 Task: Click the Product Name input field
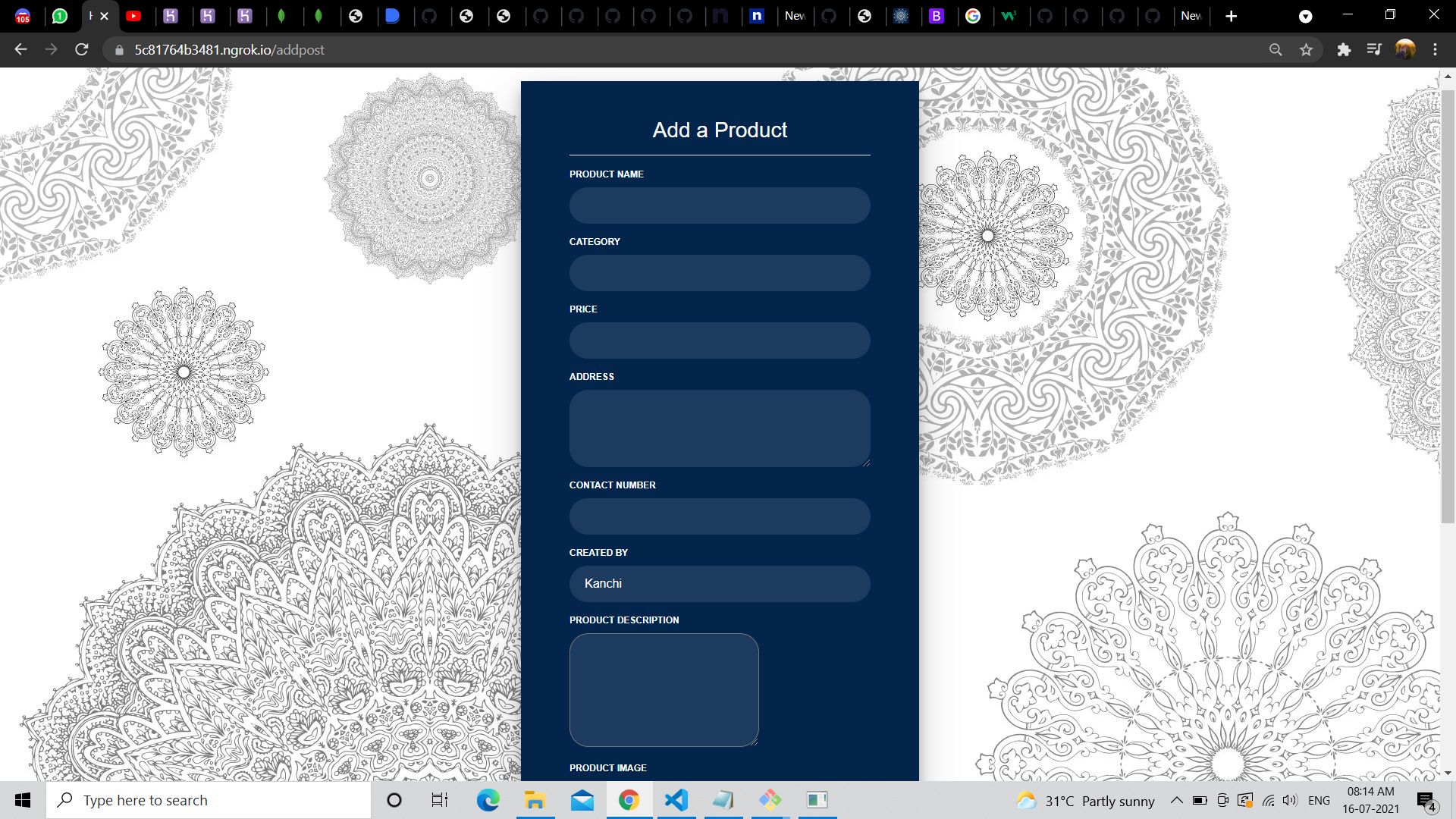click(x=719, y=206)
